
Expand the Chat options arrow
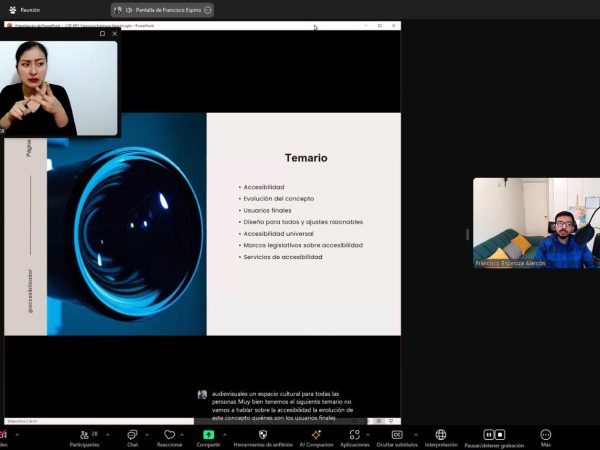pos(147,435)
